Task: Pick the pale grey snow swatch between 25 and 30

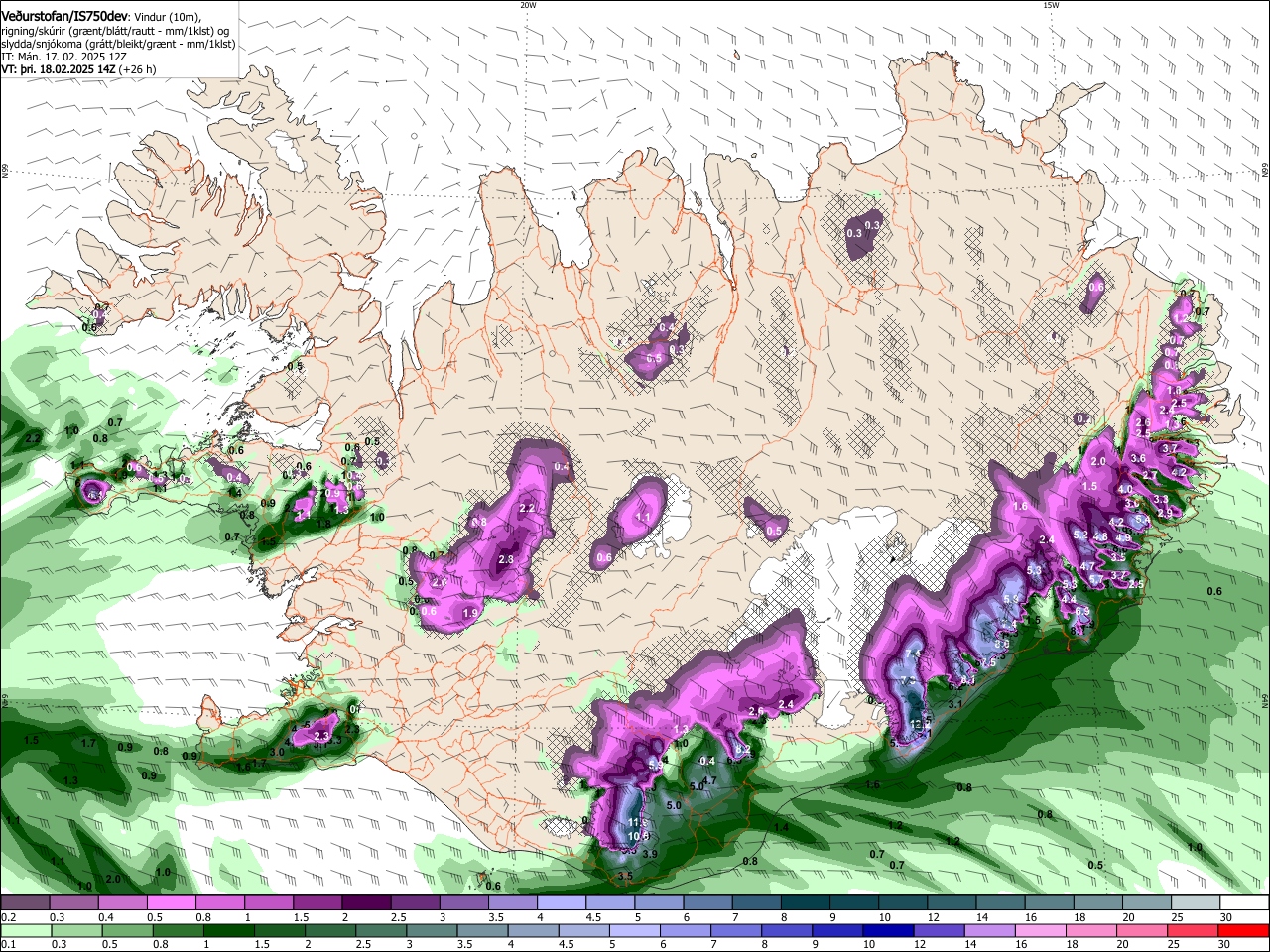Action: [1196, 903]
